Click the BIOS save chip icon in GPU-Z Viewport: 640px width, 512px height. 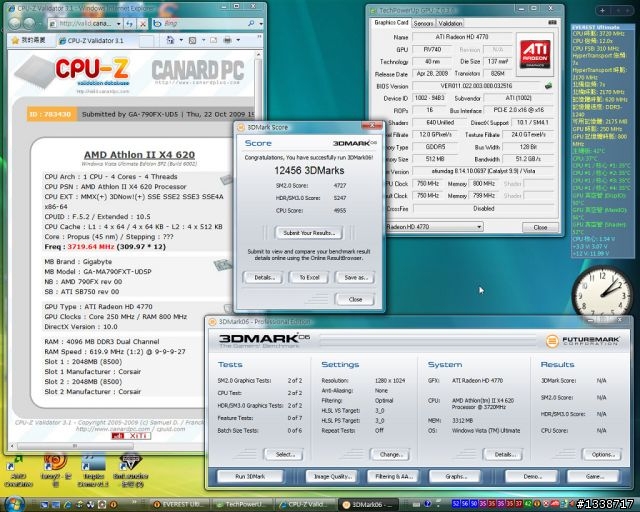549,86
